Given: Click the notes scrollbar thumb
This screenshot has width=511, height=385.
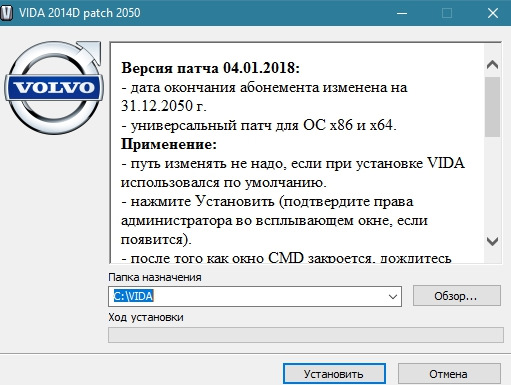Looking at the screenshot, I should pos(492,107).
